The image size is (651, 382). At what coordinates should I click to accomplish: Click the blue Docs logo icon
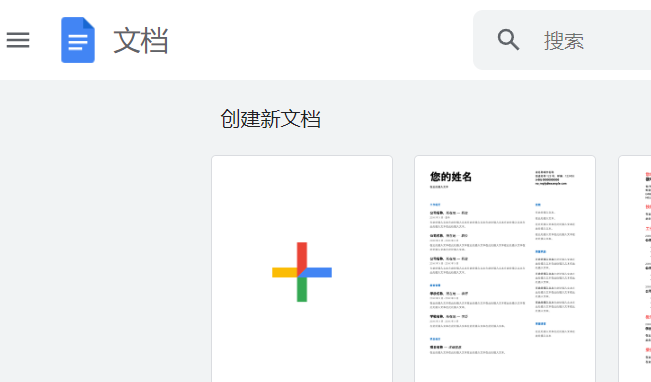click(x=78, y=40)
